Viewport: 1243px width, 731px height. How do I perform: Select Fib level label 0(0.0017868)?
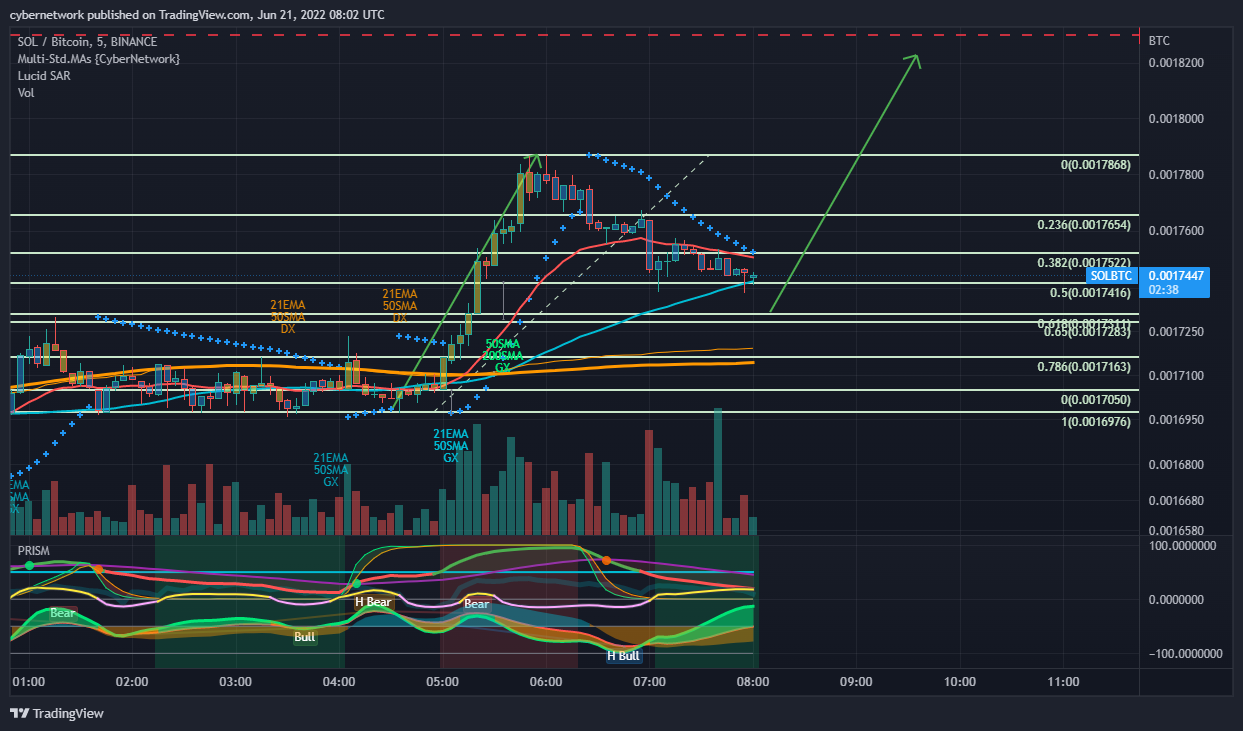click(x=1095, y=165)
